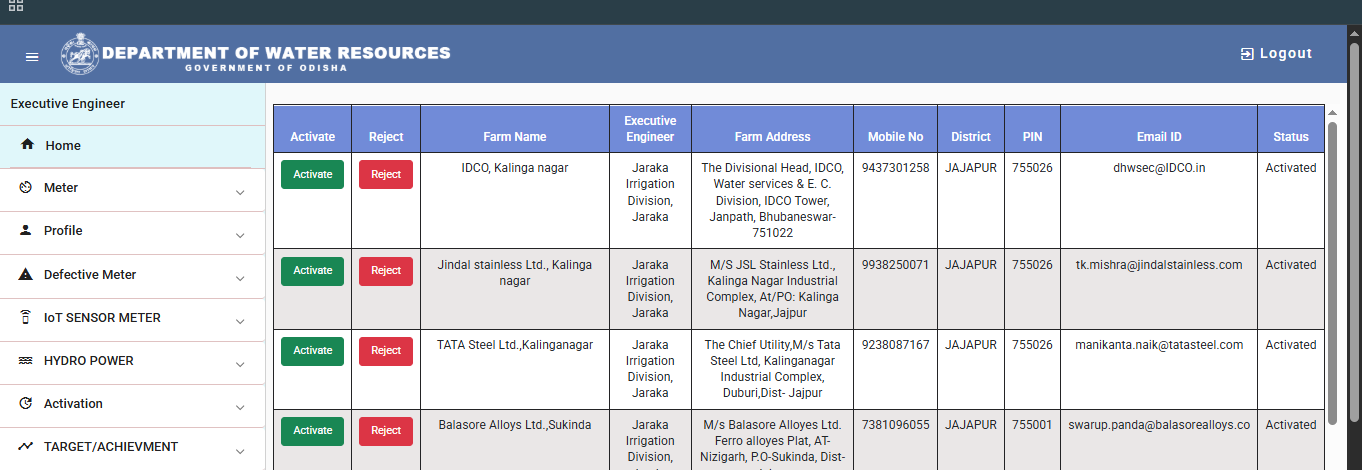
Task: Click the DEPARTMENT OF WATER RESOURCES title
Action: pyautogui.click(x=276, y=53)
